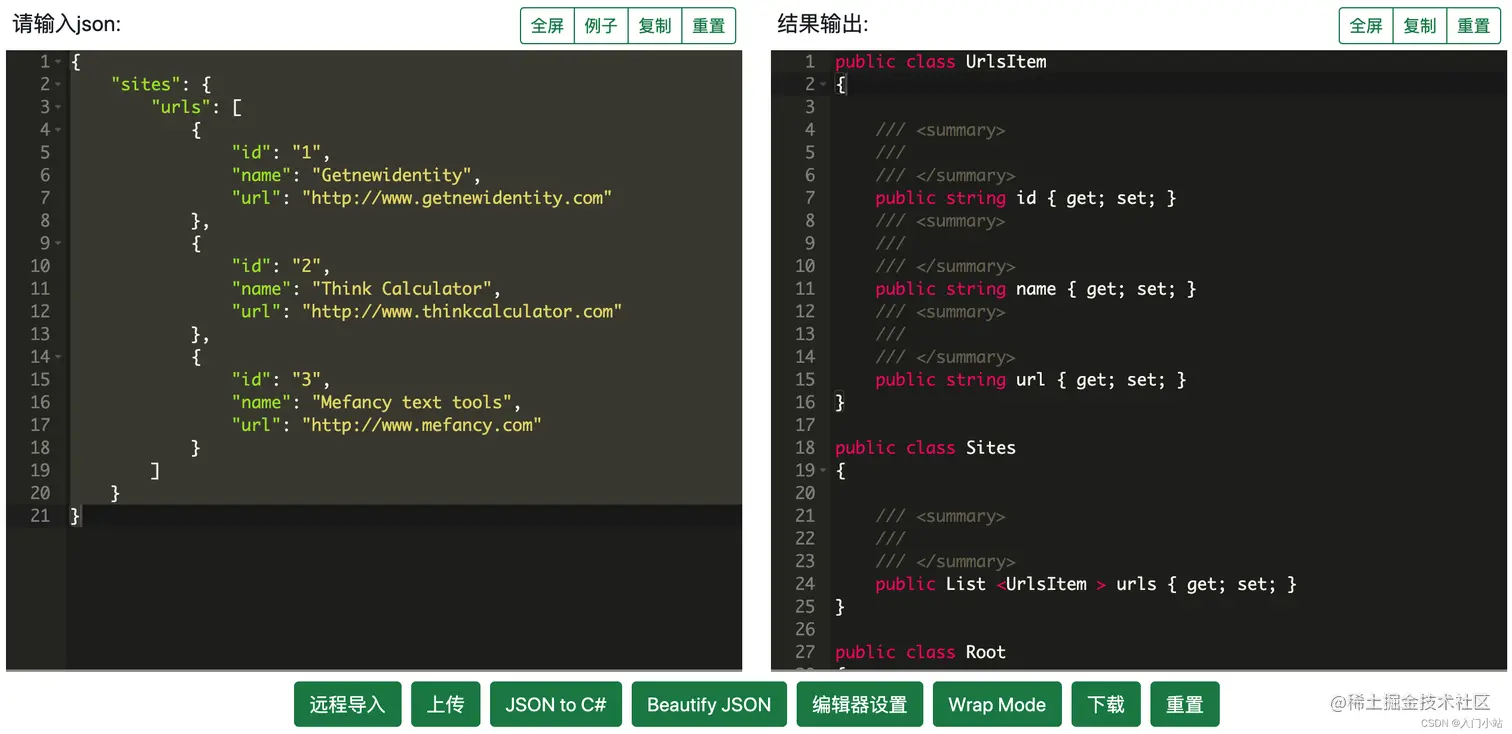Click the "Mefancy text tools" name value

coord(411,403)
